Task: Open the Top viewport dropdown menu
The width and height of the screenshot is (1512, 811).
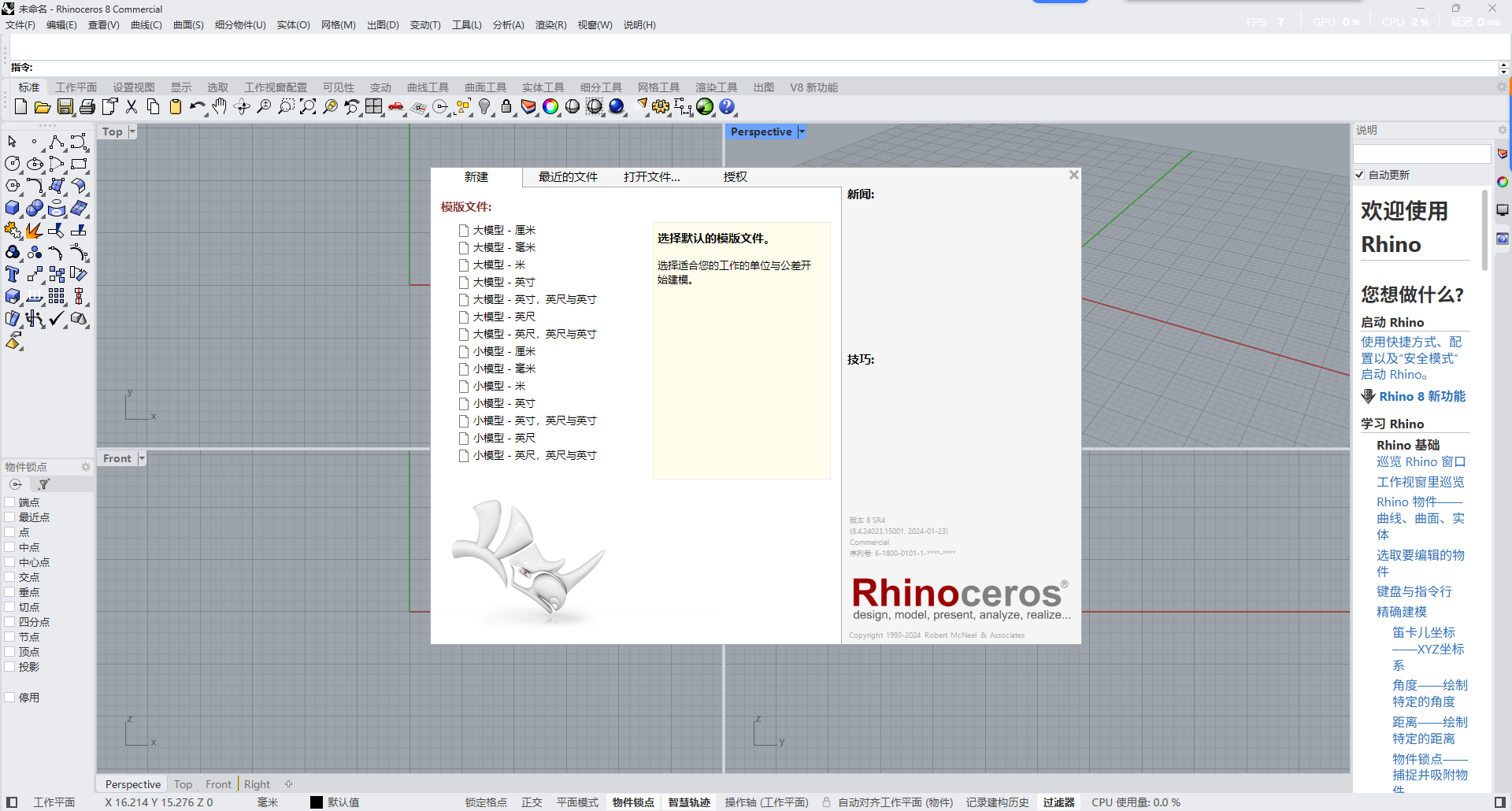Action: pyautogui.click(x=131, y=131)
